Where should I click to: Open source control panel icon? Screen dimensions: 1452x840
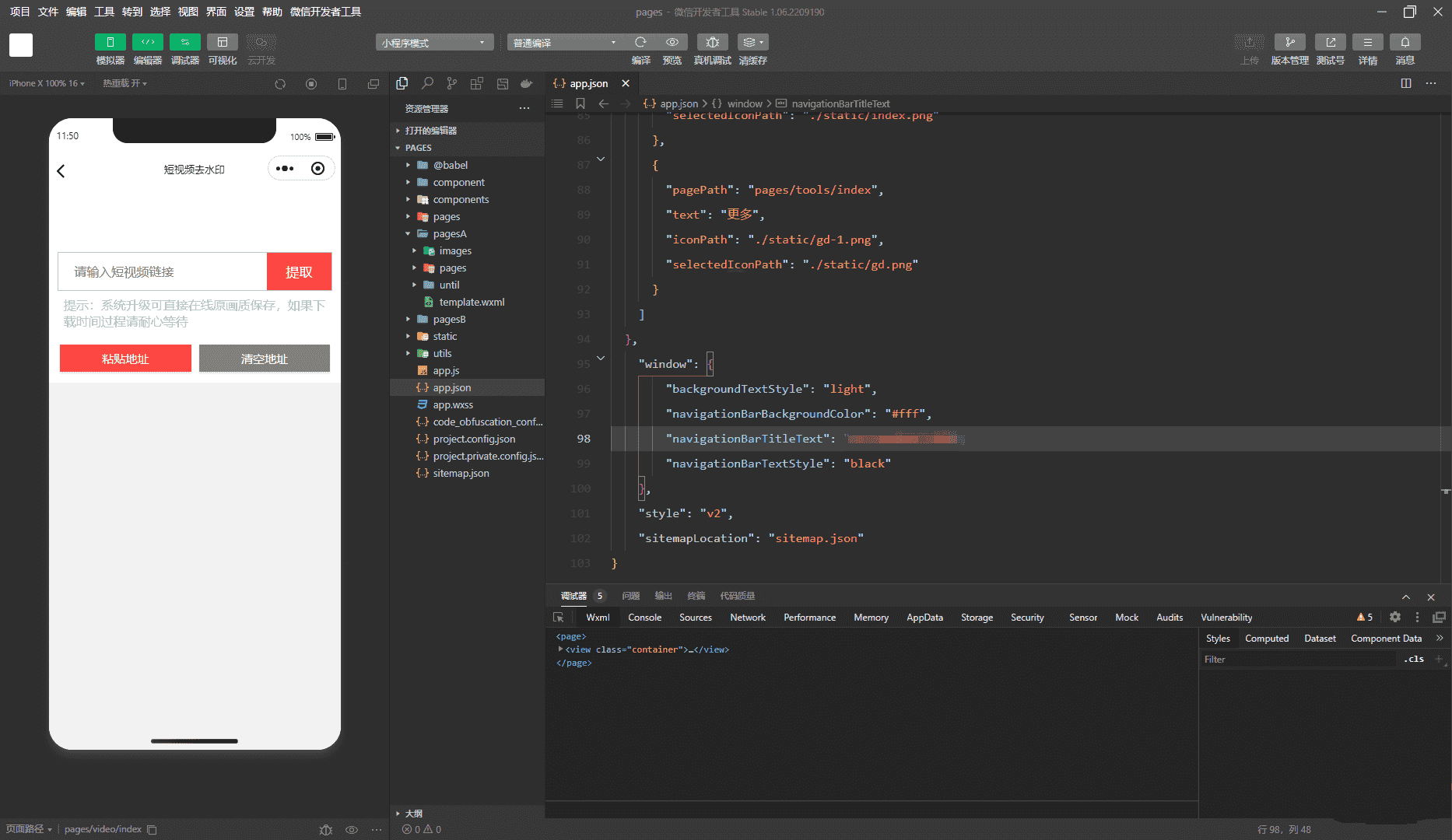tap(452, 83)
